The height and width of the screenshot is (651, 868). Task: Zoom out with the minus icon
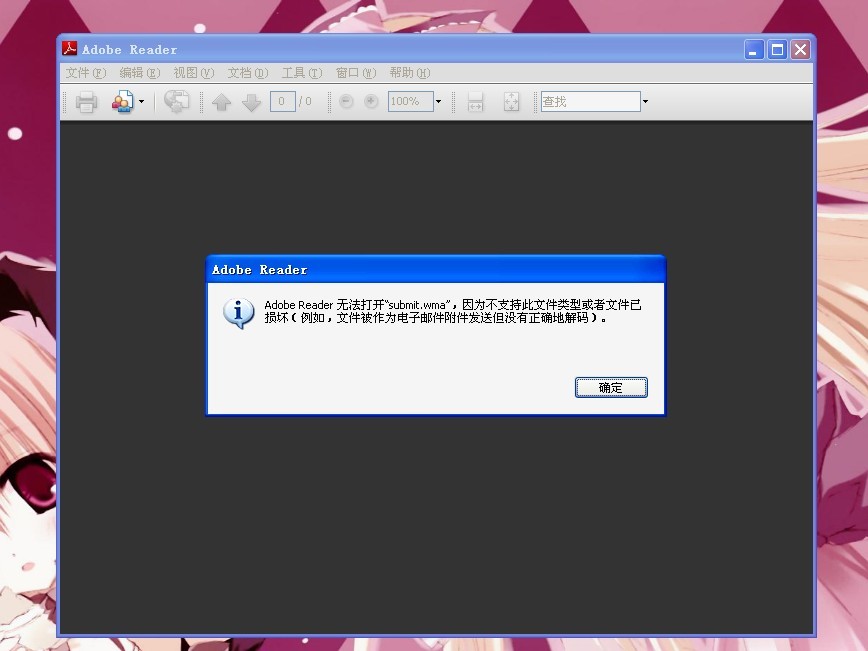pos(346,101)
